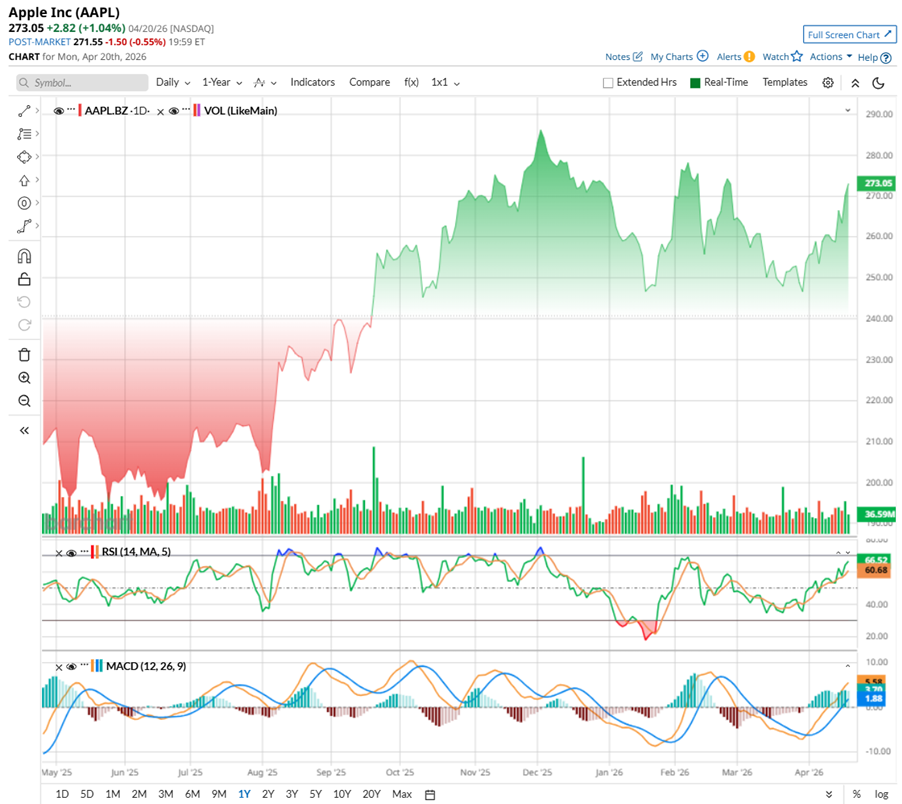
Task: Click the Notes edit icon
Action: coord(637,56)
